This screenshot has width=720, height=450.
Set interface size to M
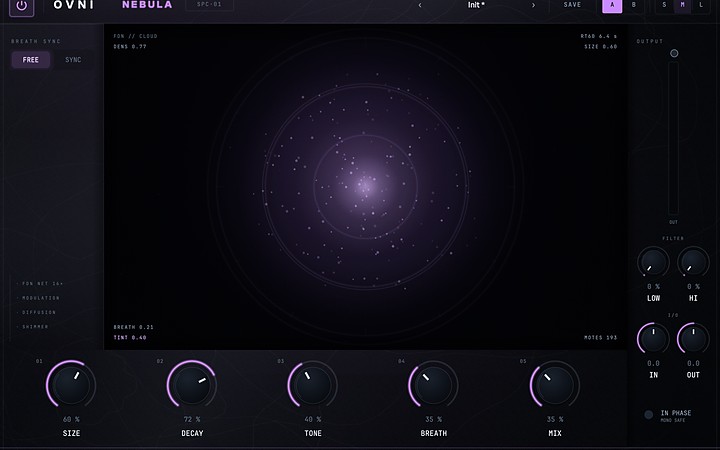tap(682, 5)
